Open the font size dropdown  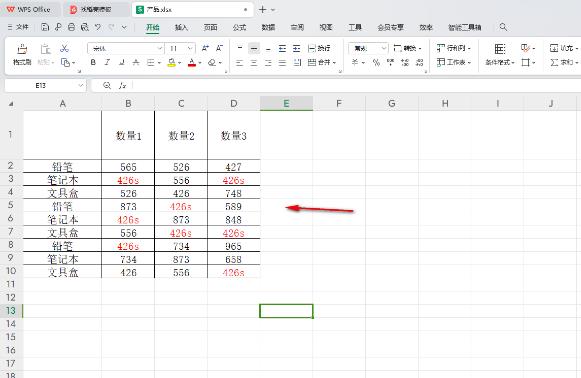point(190,48)
